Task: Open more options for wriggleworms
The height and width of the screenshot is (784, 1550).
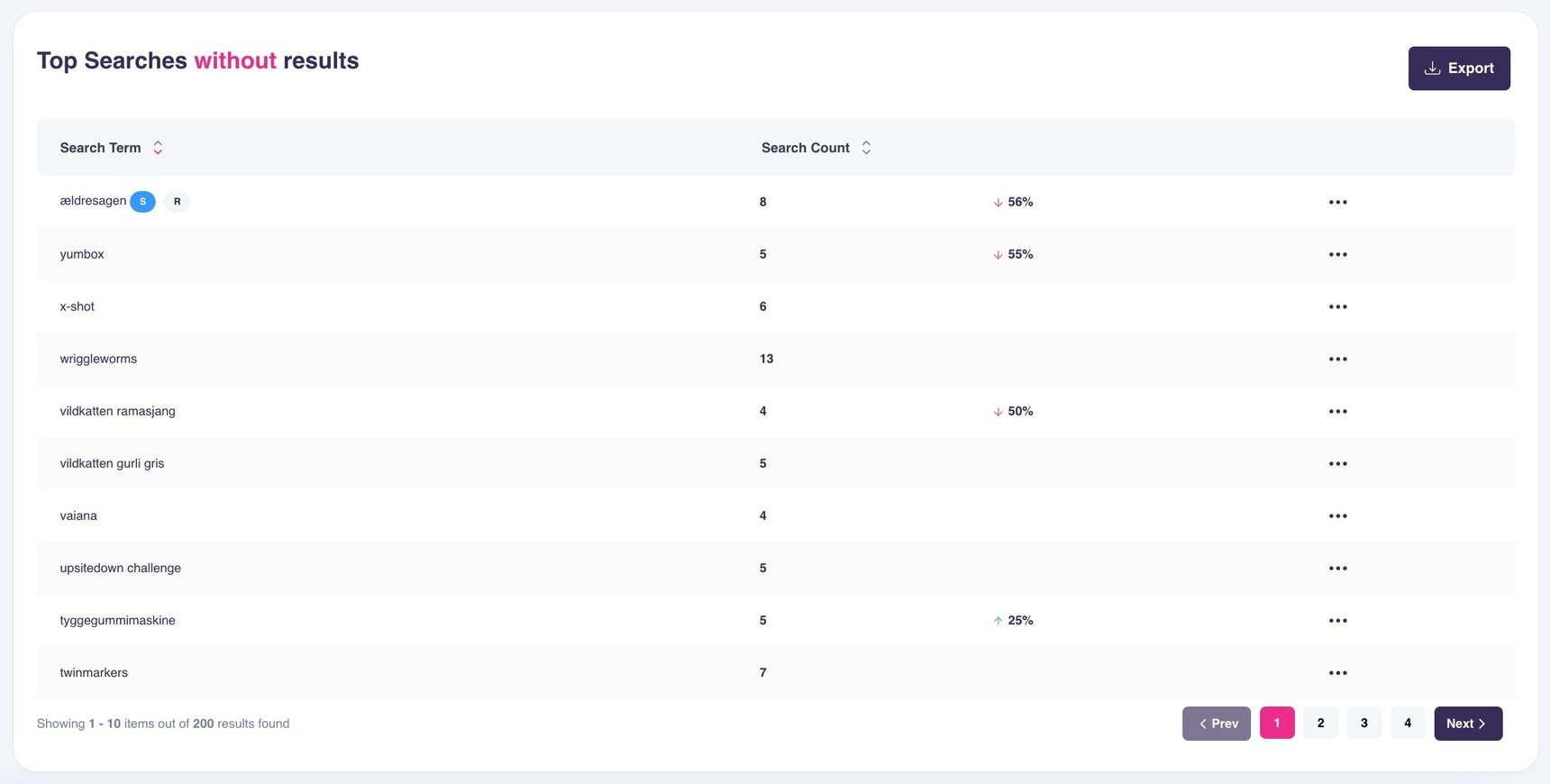Action: [x=1337, y=359]
